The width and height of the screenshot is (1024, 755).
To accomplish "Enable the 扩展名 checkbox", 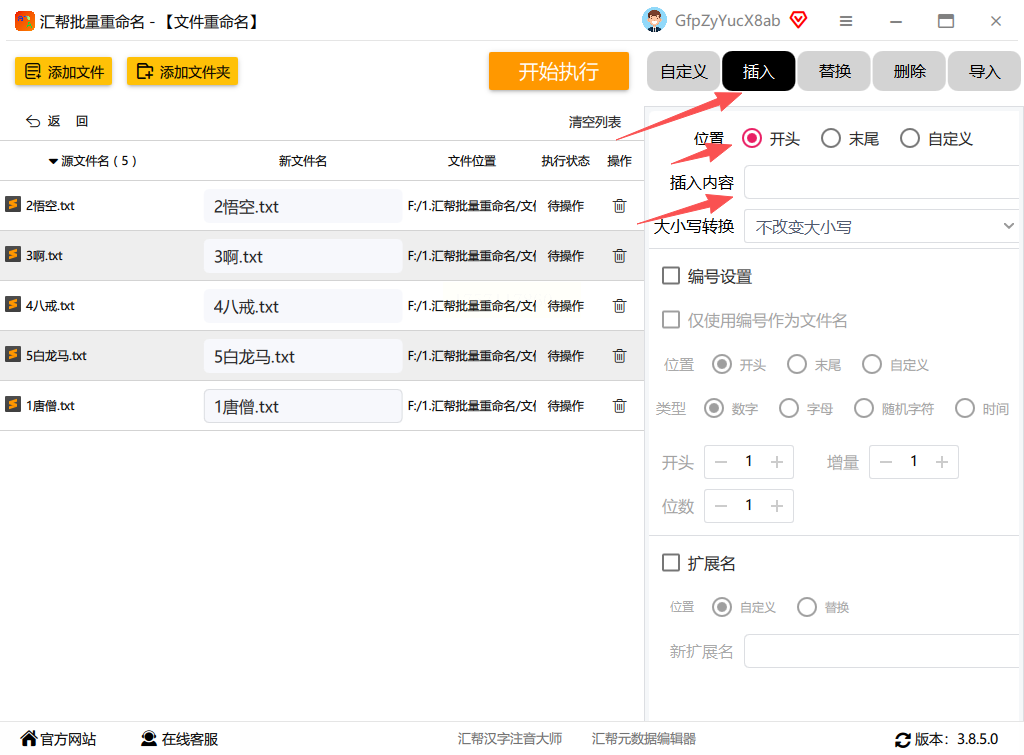I will pos(671,562).
